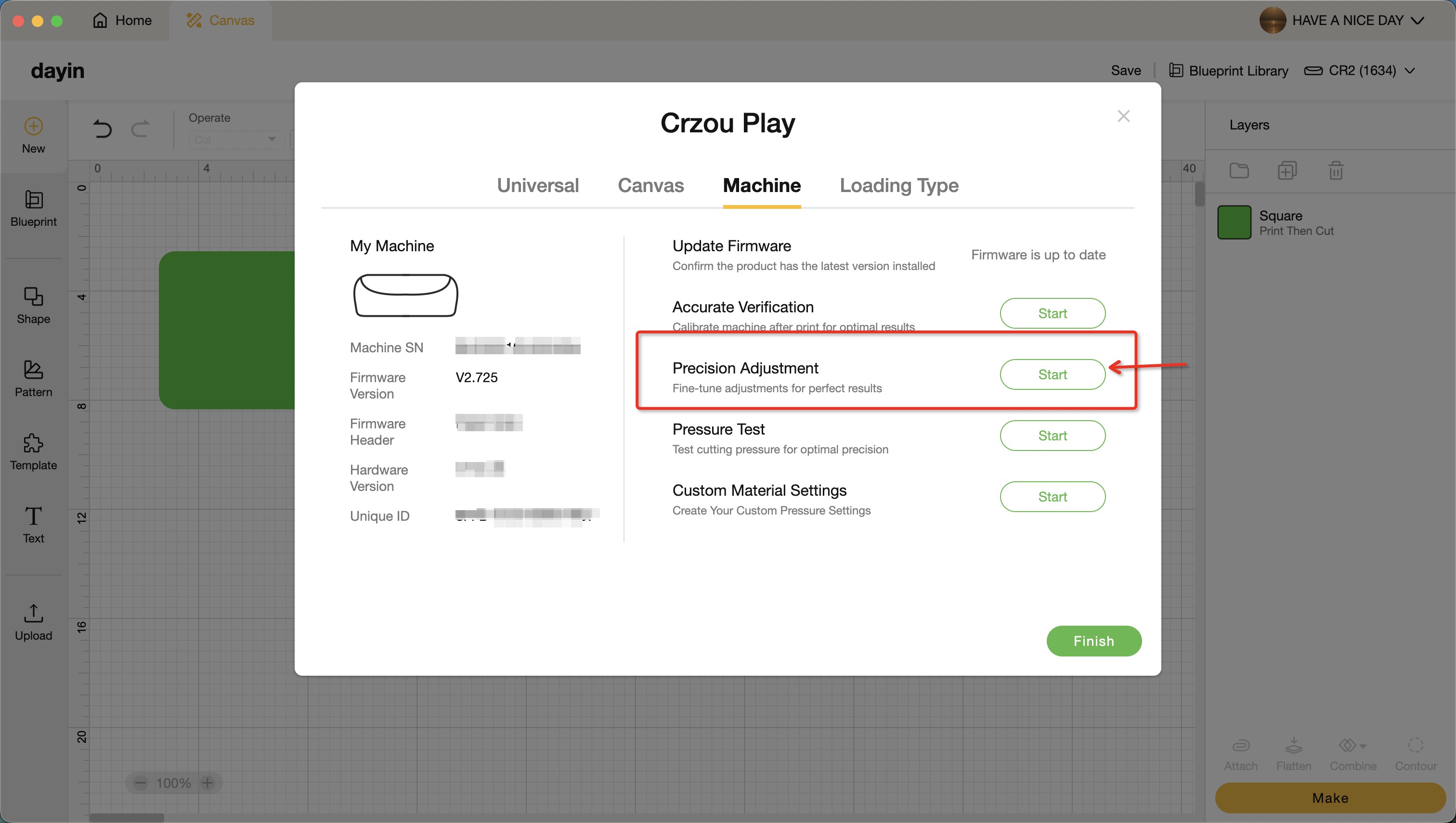Select the Square layer row

tap(1330, 223)
